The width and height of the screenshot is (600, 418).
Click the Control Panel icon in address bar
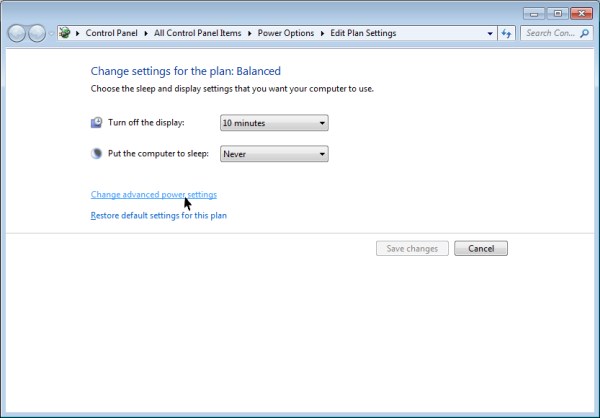click(x=65, y=33)
